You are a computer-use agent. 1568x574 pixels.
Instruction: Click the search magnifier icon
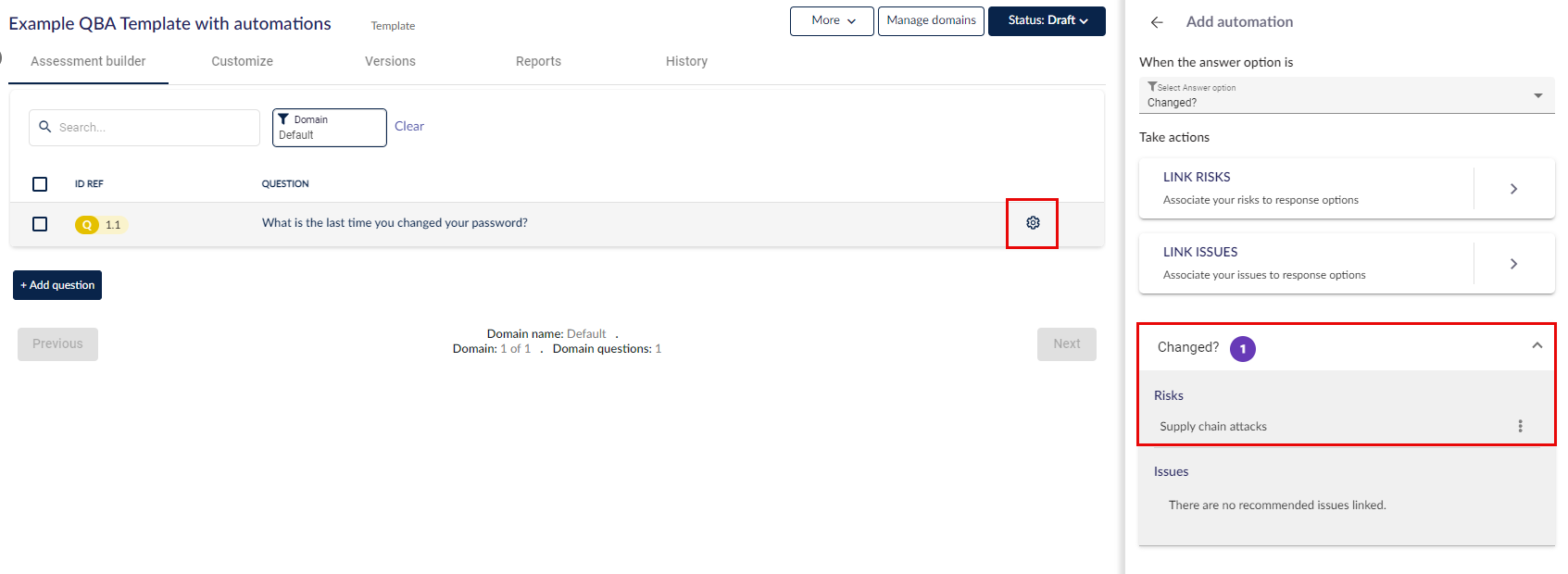pos(44,127)
